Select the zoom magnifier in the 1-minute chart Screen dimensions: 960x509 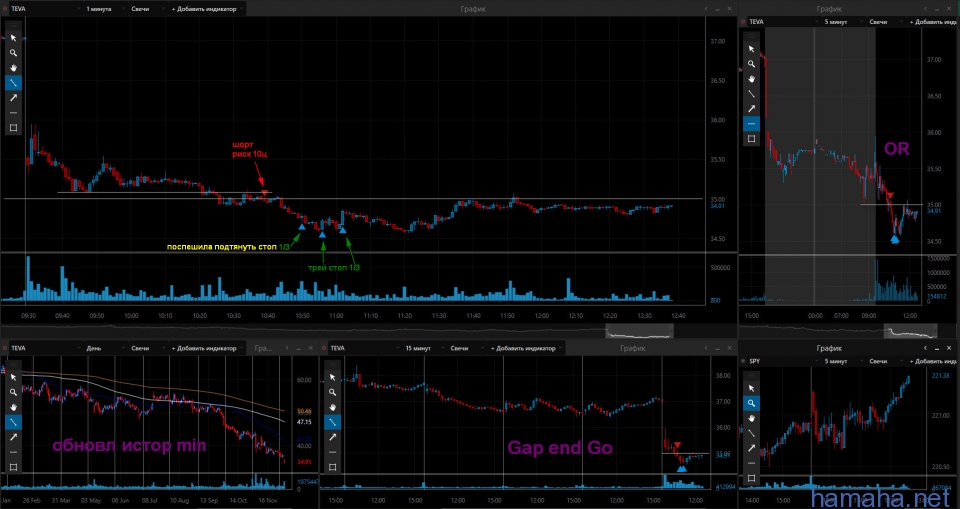tap(13, 53)
